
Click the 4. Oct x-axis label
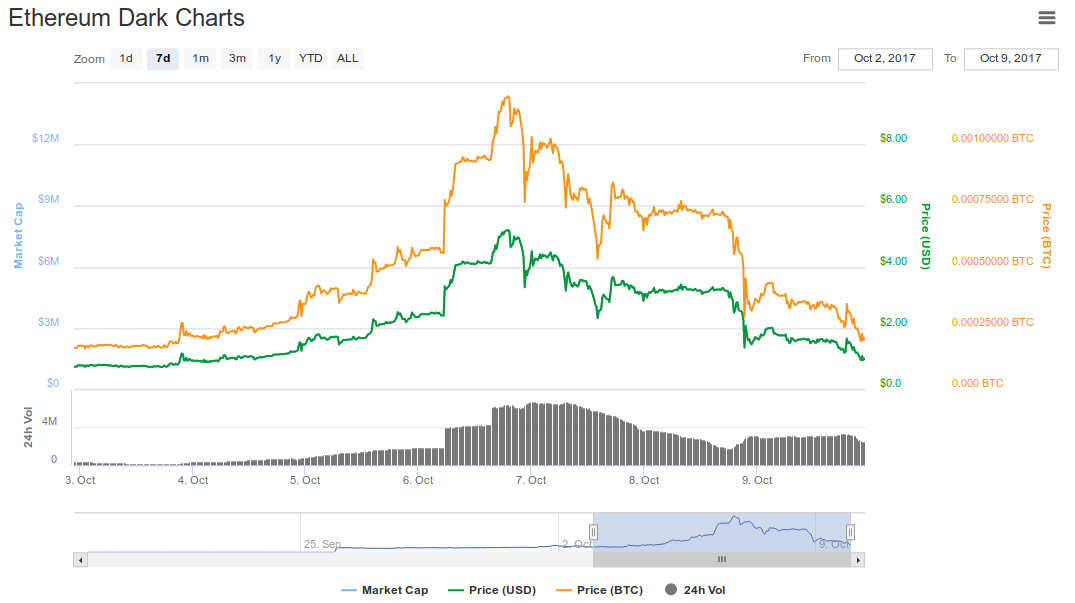(193, 480)
